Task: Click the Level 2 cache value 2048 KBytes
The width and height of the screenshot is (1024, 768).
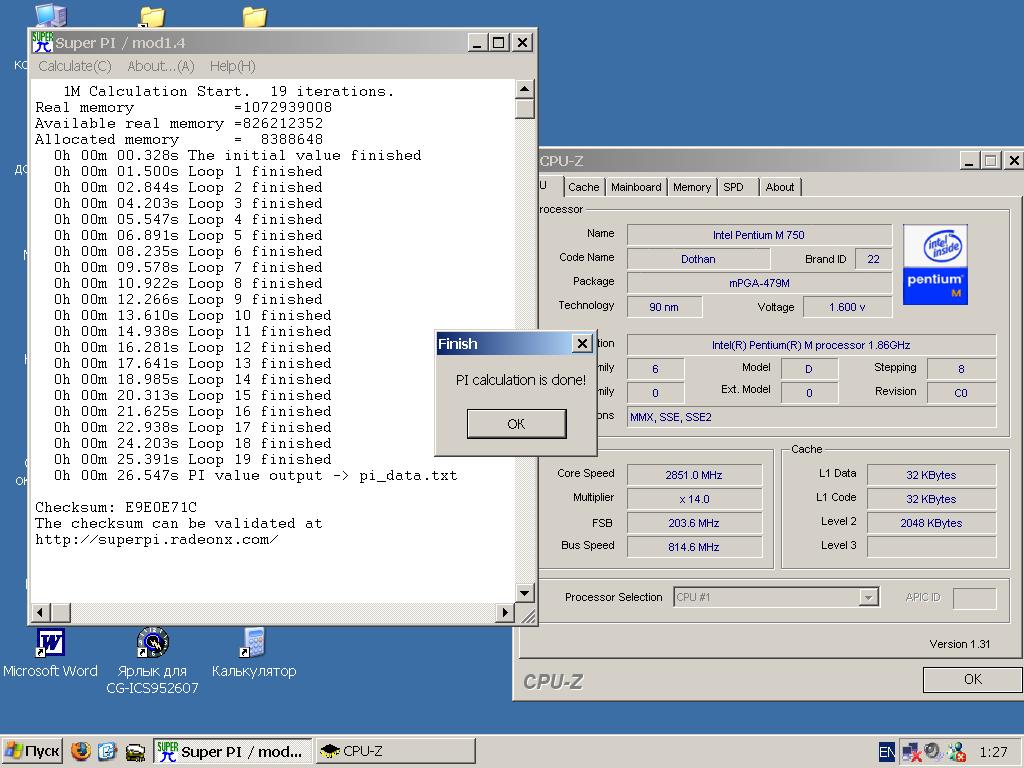Action: [931, 523]
